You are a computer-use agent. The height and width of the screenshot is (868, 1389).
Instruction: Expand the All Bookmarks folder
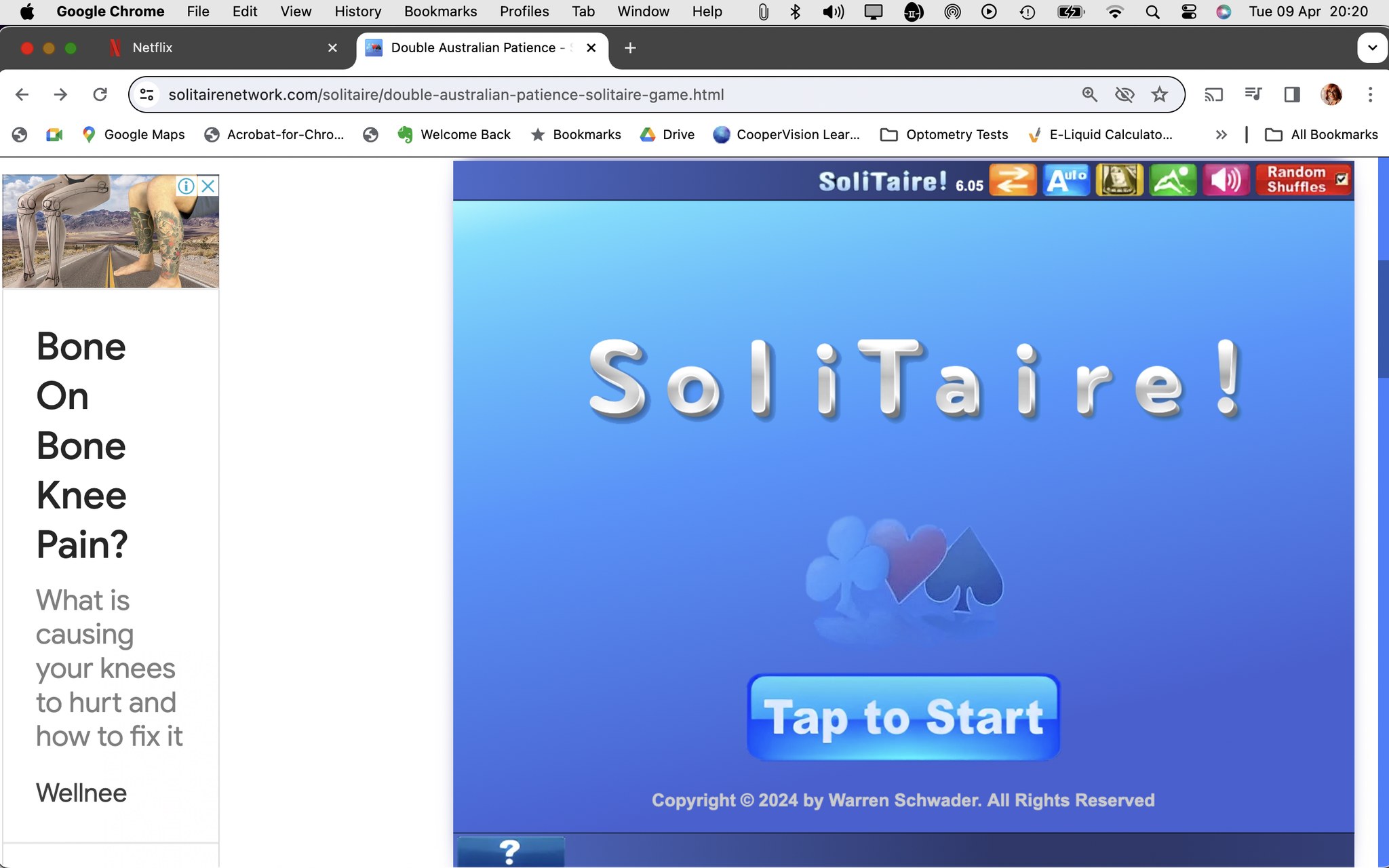[1321, 134]
